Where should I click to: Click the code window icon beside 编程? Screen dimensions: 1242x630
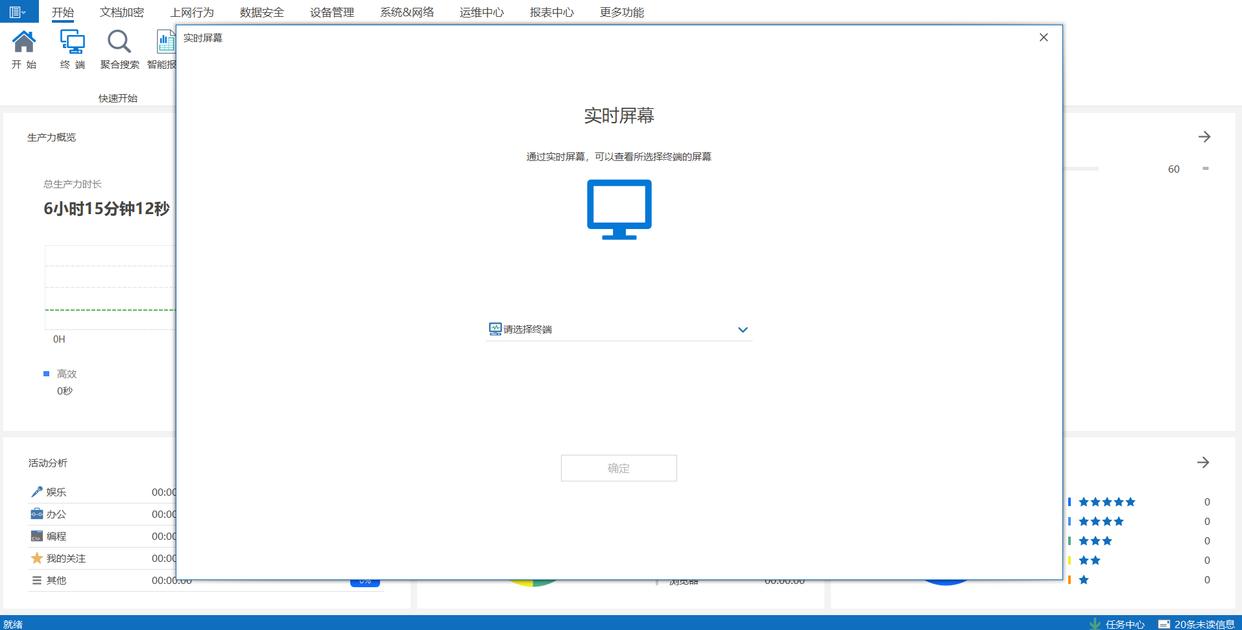click(x=37, y=536)
